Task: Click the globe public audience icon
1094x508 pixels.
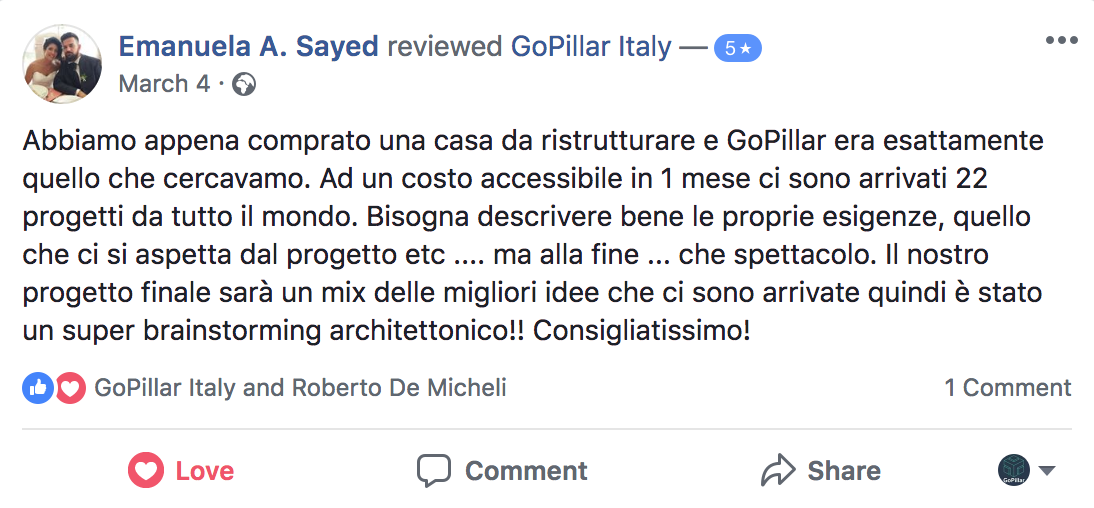Action: tap(243, 85)
